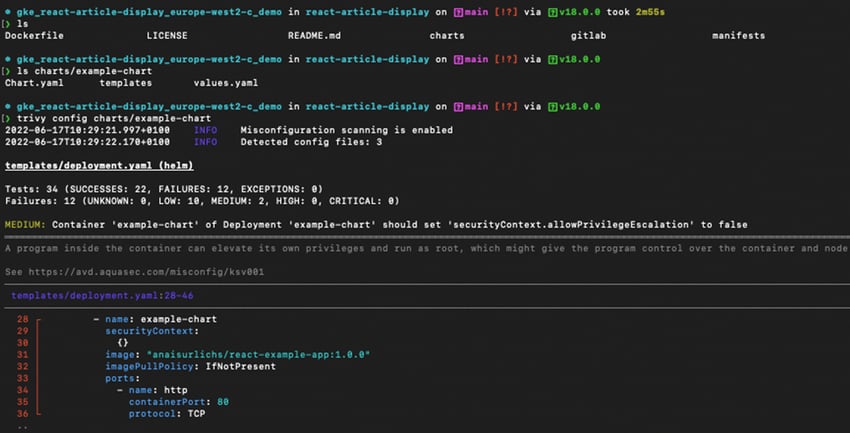
Task: Click '- name: http' code line
Action: 152,390
